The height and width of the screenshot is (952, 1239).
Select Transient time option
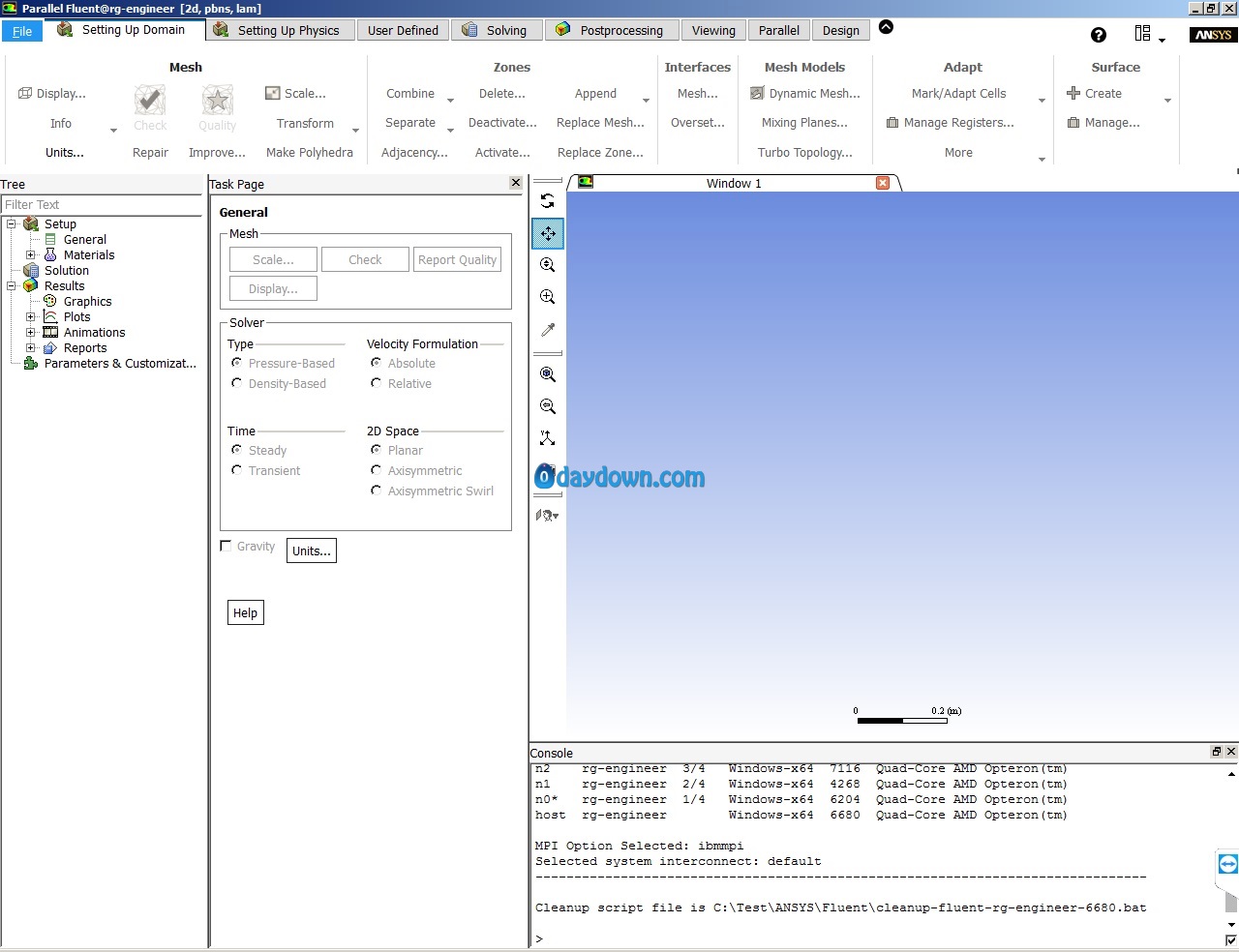(x=265, y=471)
